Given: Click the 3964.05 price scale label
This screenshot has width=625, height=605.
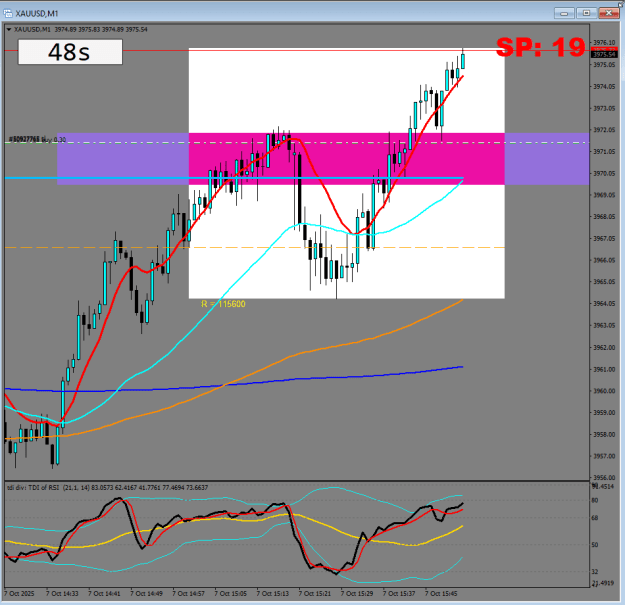Looking at the screenshot, I should coord(604,304).
